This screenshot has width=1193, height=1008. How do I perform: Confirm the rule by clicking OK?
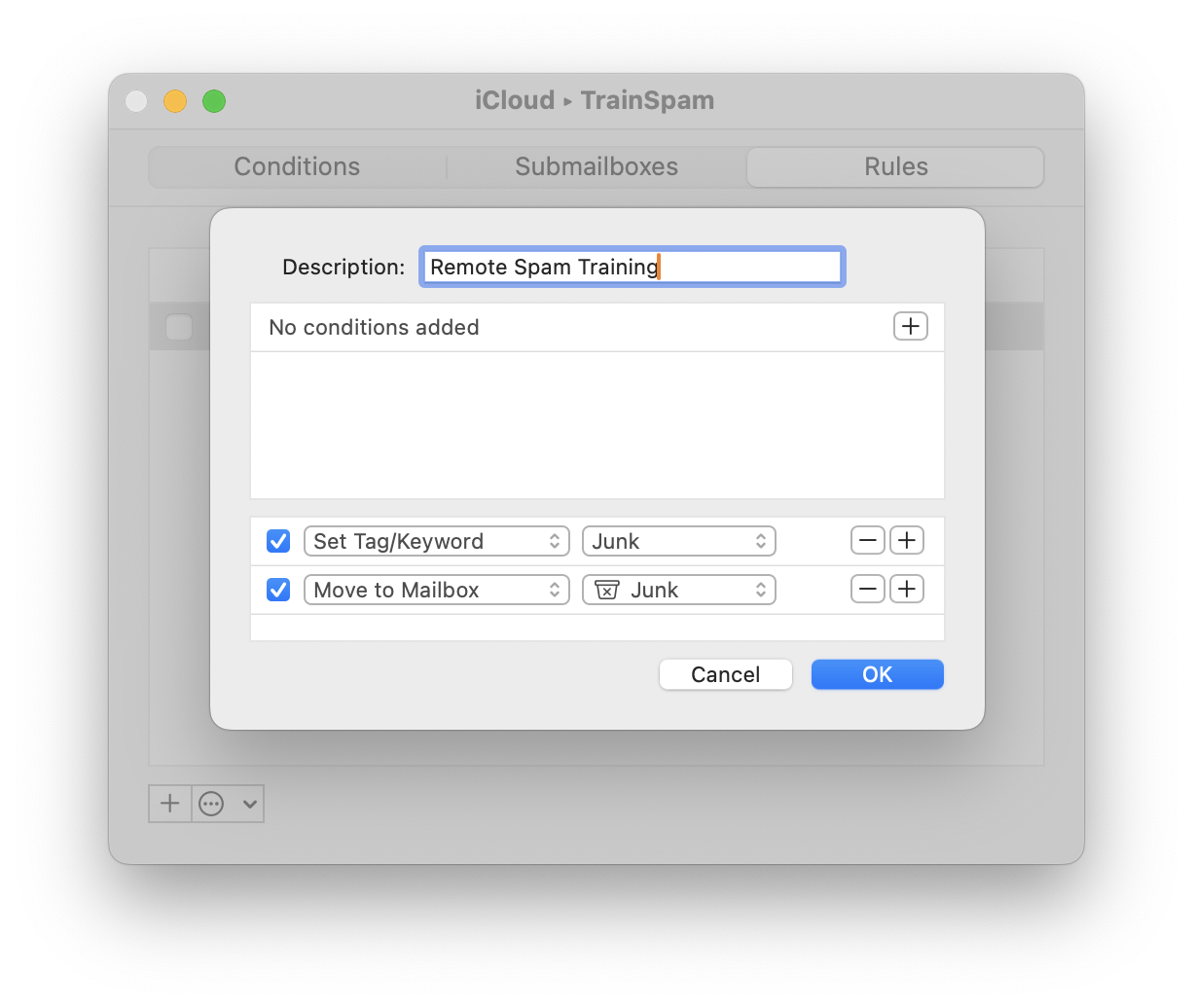877,674
